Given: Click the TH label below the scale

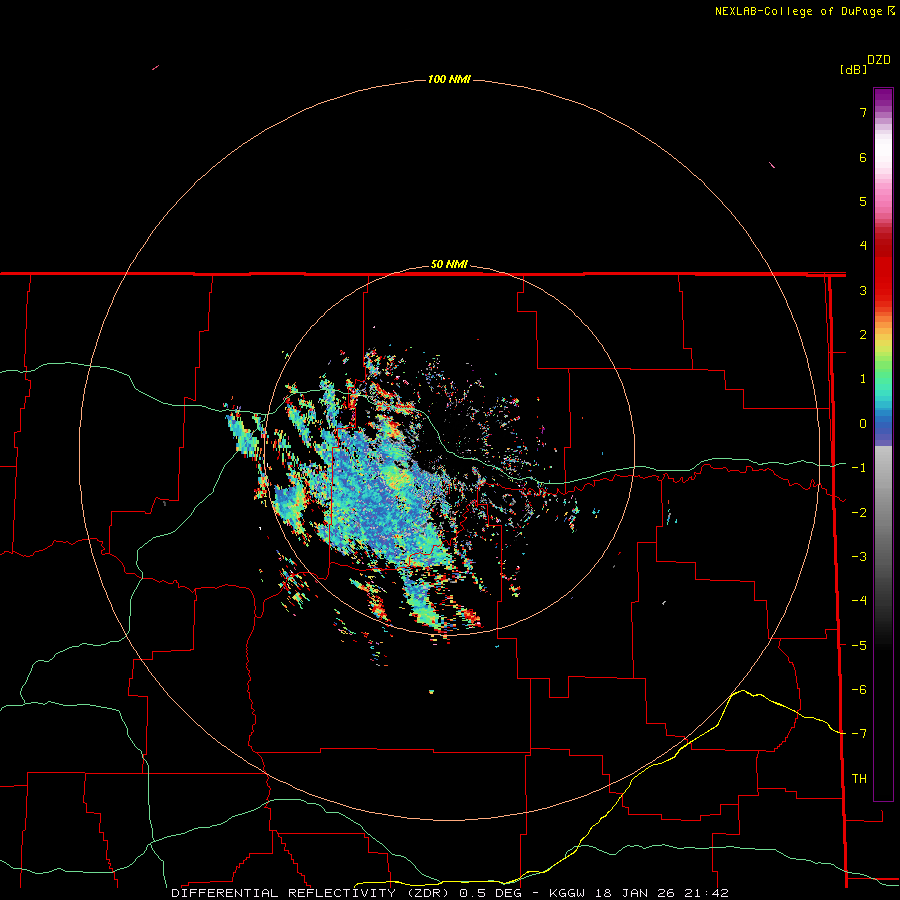Looking at the screenshot, I should pyautogui.click(x=859, y=779).
